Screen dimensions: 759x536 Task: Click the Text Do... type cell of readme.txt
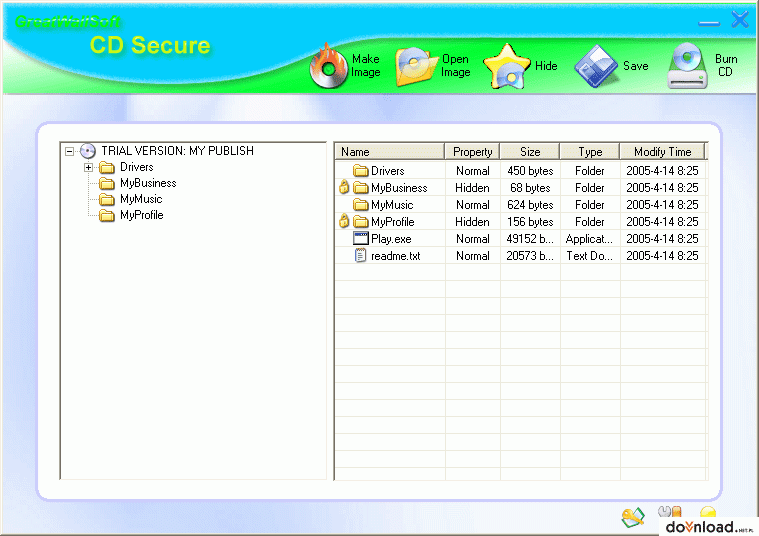pos(590,255)
